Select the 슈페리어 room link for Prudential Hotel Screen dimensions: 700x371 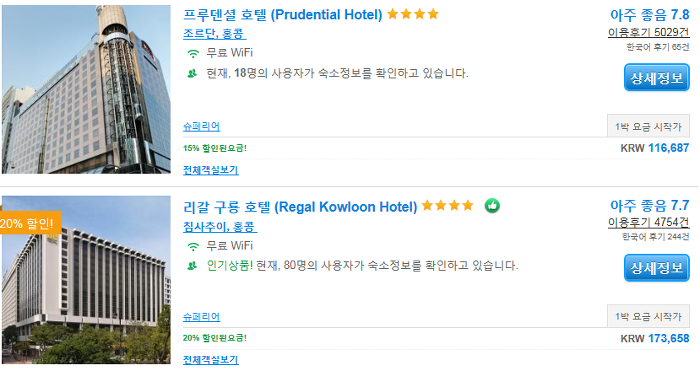(201, 126)
